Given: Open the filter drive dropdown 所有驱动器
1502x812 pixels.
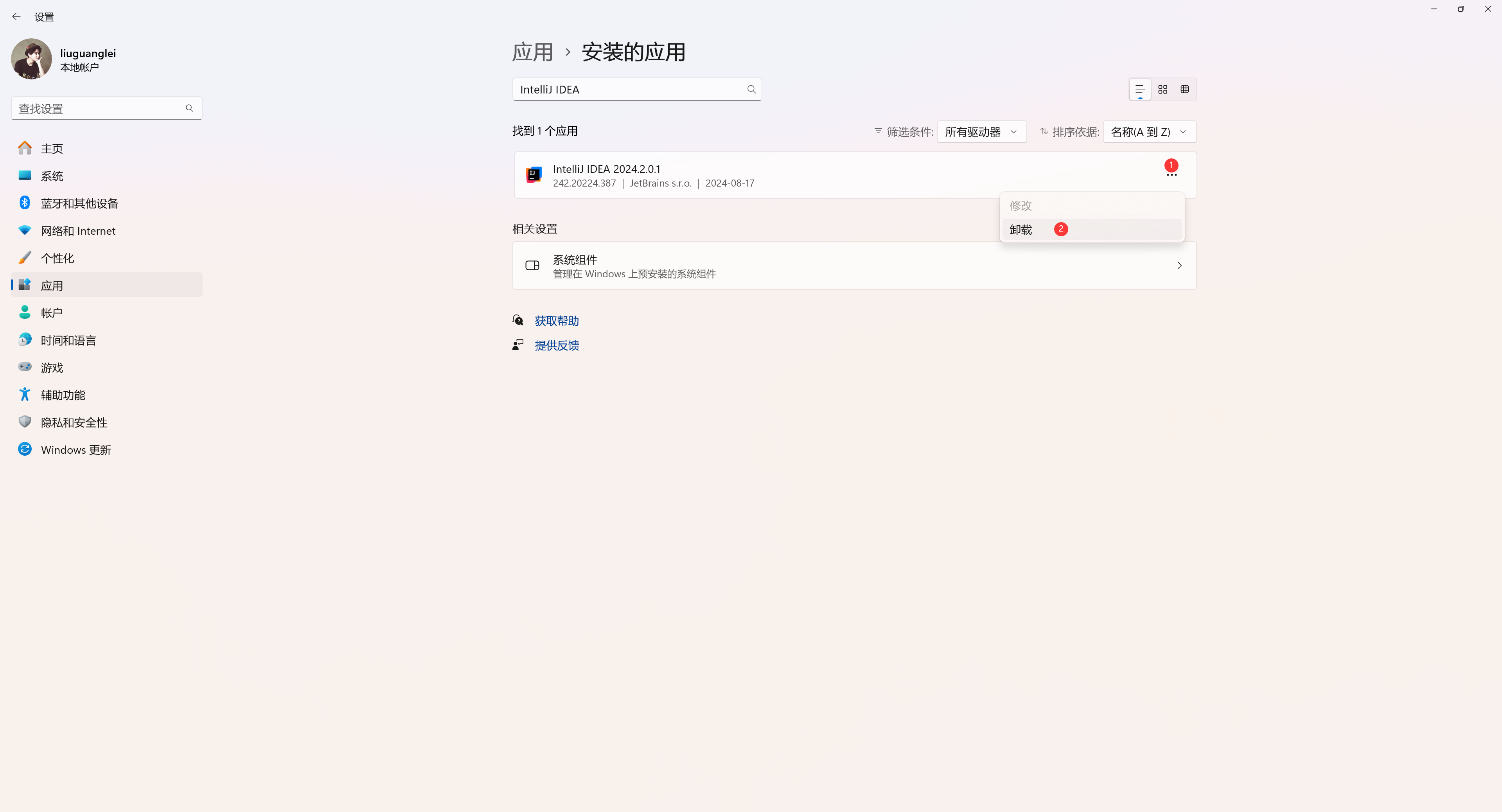Looking at the screenshot, I should click(981, 132).
